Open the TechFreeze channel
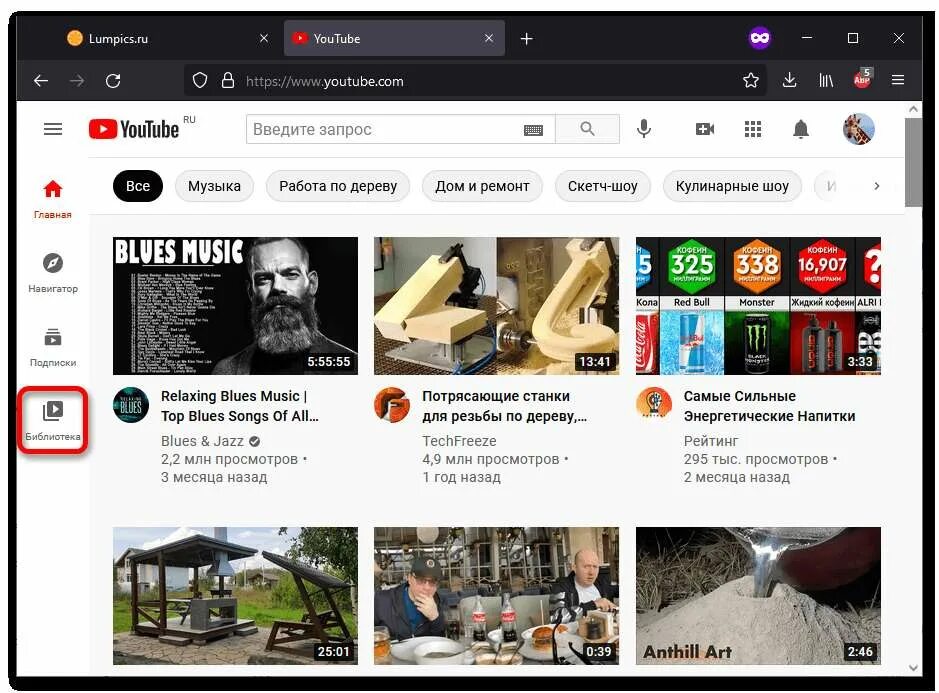 [x=459, y=441]
